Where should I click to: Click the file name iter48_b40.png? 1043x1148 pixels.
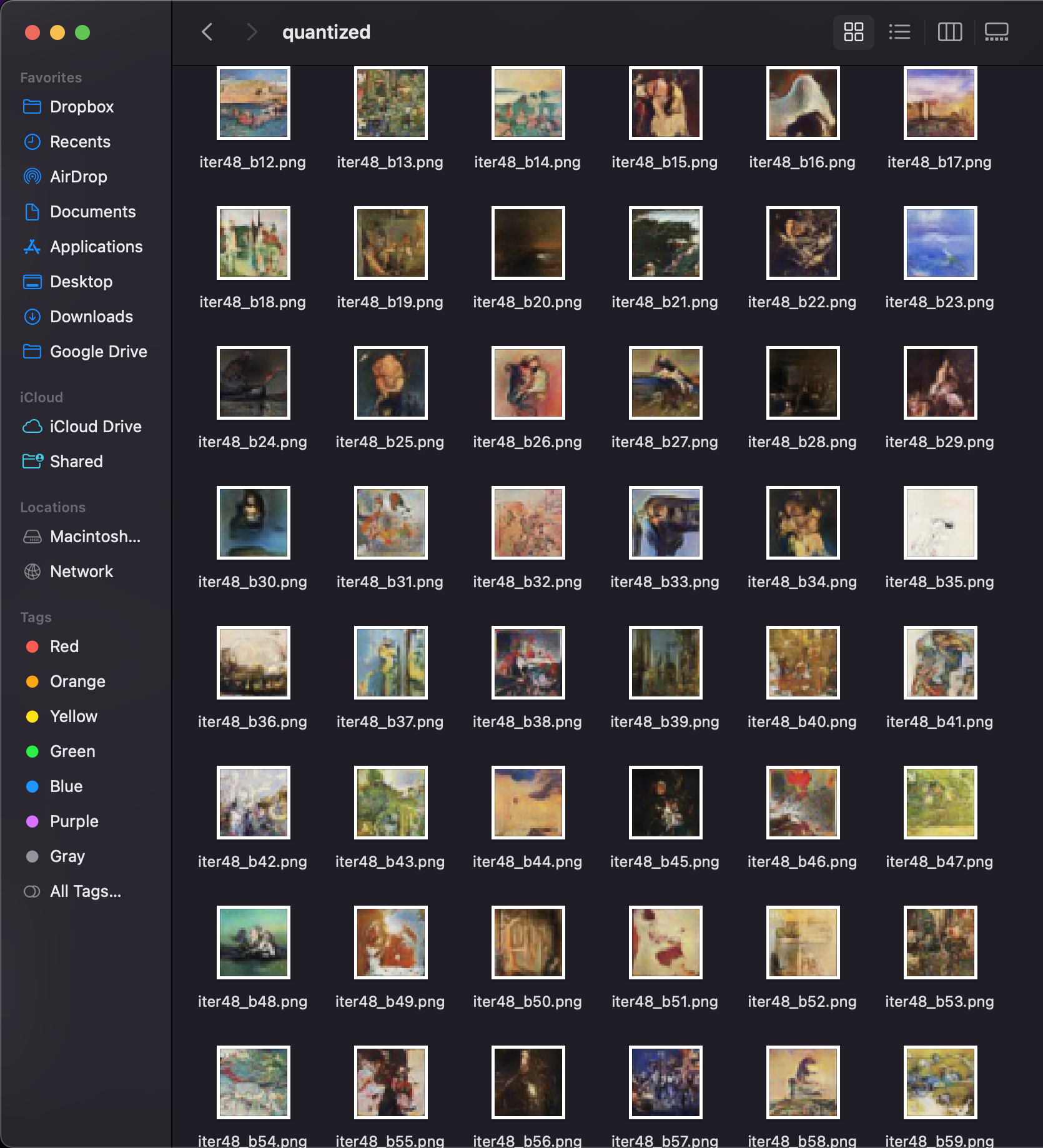click(802, 722)
